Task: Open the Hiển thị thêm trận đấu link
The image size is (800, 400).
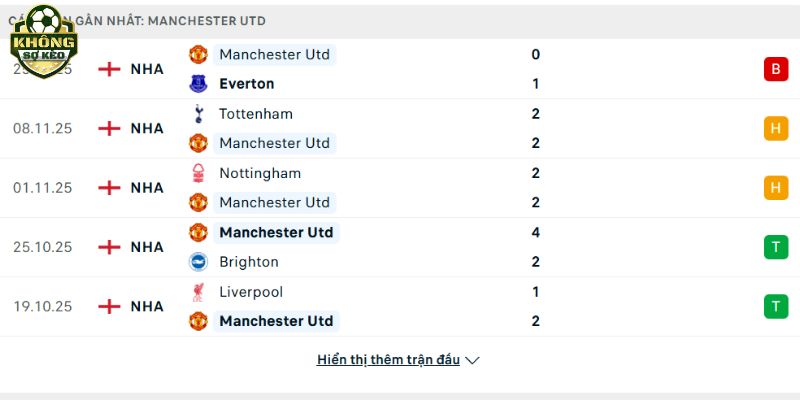Action: [388, 360]
